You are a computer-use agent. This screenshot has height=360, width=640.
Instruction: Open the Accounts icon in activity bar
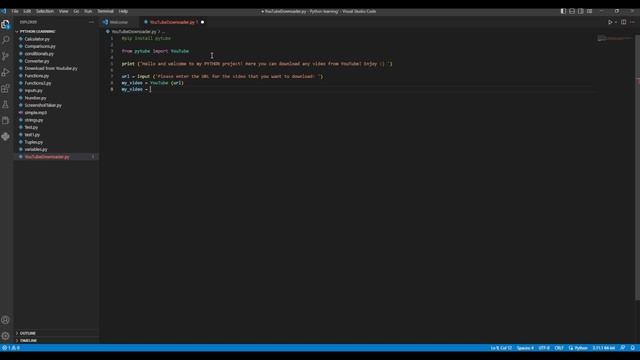(5, 320)
